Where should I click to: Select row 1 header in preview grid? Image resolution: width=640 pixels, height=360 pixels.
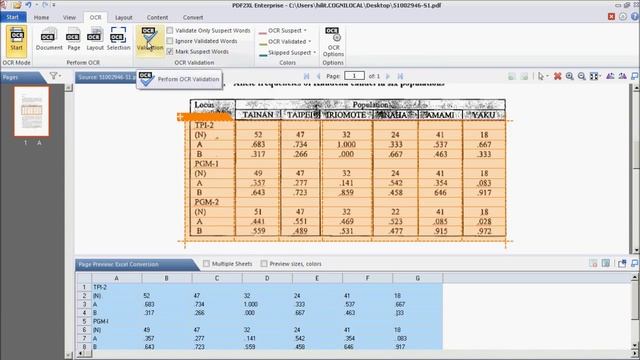(x=84, y=287)
